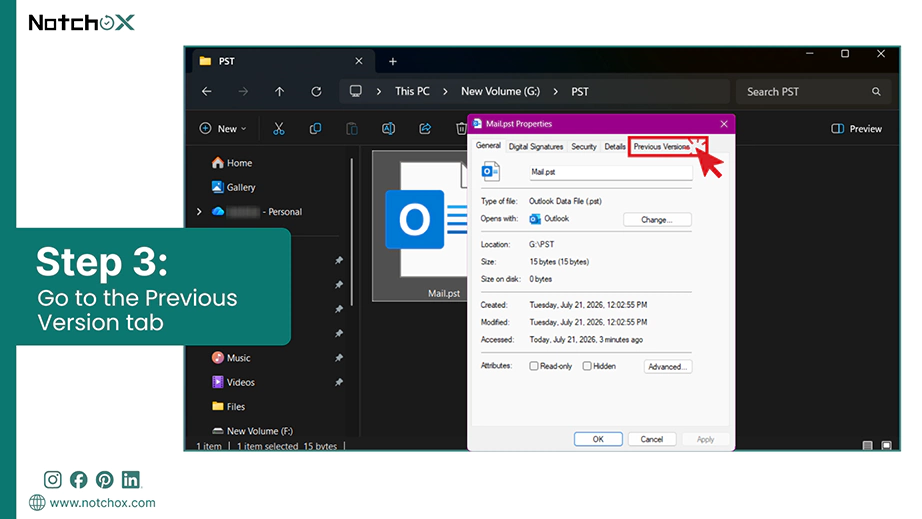Unpin the Music quick access pin
The image size is (922, 519).
coord(339,357)
